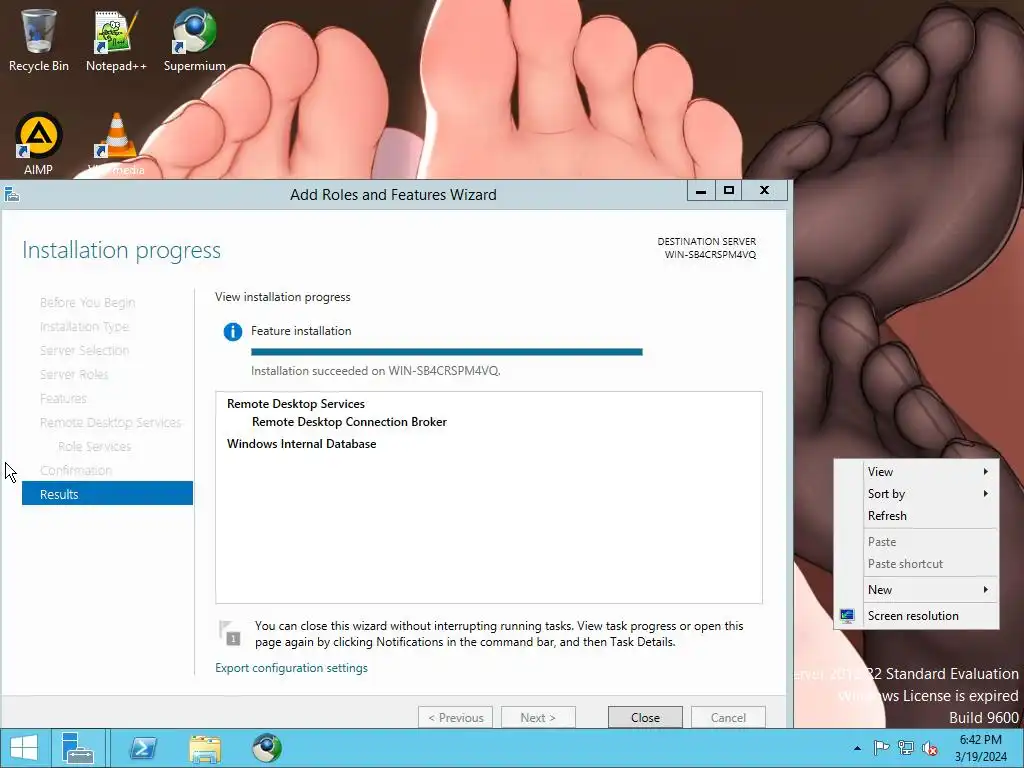Open the Recycle Bin desktop icon

pos(38,40)
